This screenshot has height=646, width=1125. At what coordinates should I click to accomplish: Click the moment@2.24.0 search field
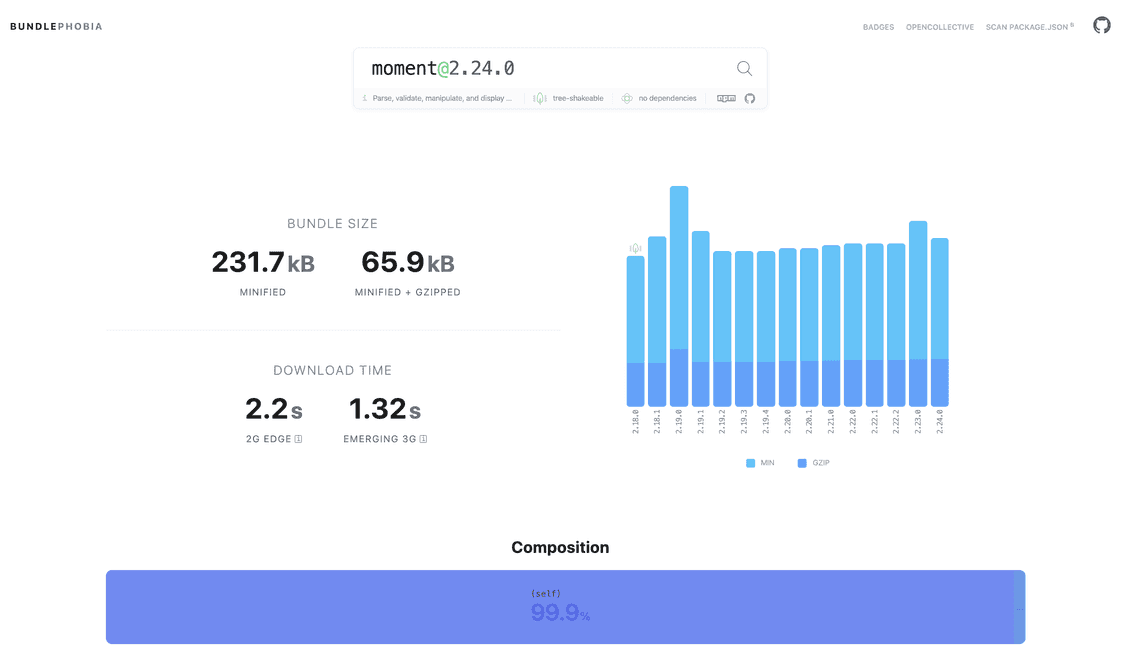point(540,68)
